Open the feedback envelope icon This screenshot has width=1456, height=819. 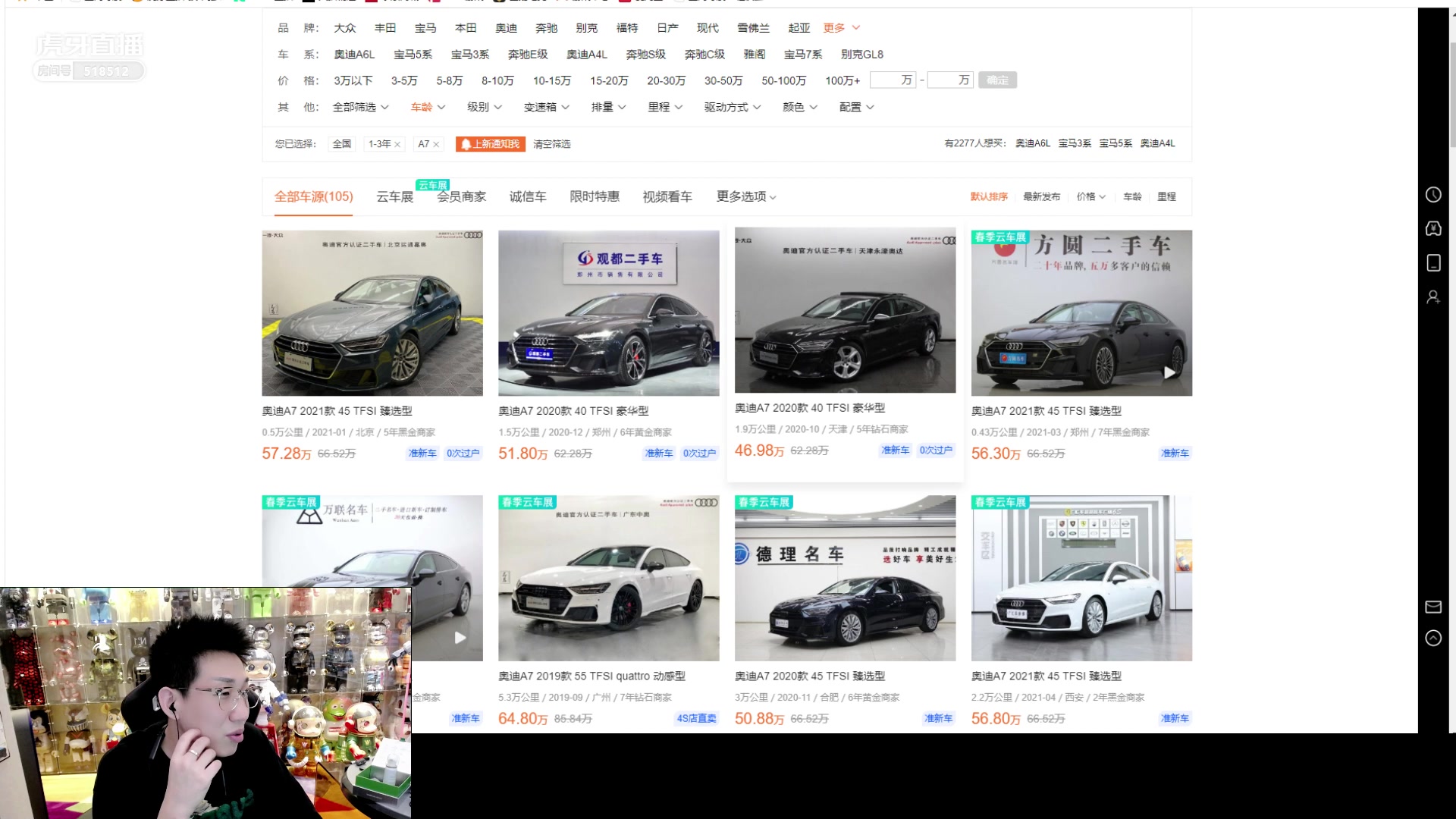1433,607
